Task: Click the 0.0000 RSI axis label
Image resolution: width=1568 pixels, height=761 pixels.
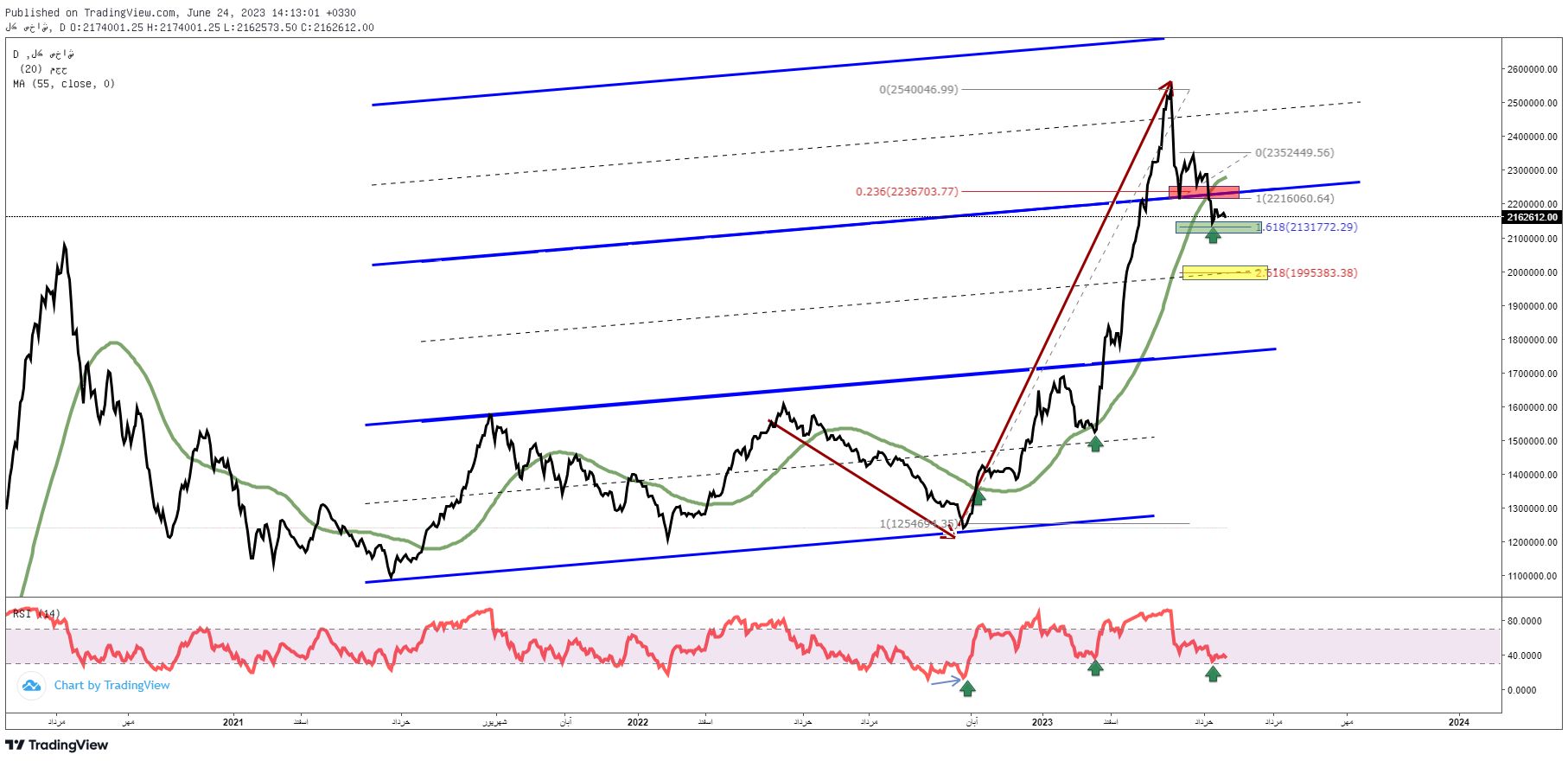Action: [1524, 690]
